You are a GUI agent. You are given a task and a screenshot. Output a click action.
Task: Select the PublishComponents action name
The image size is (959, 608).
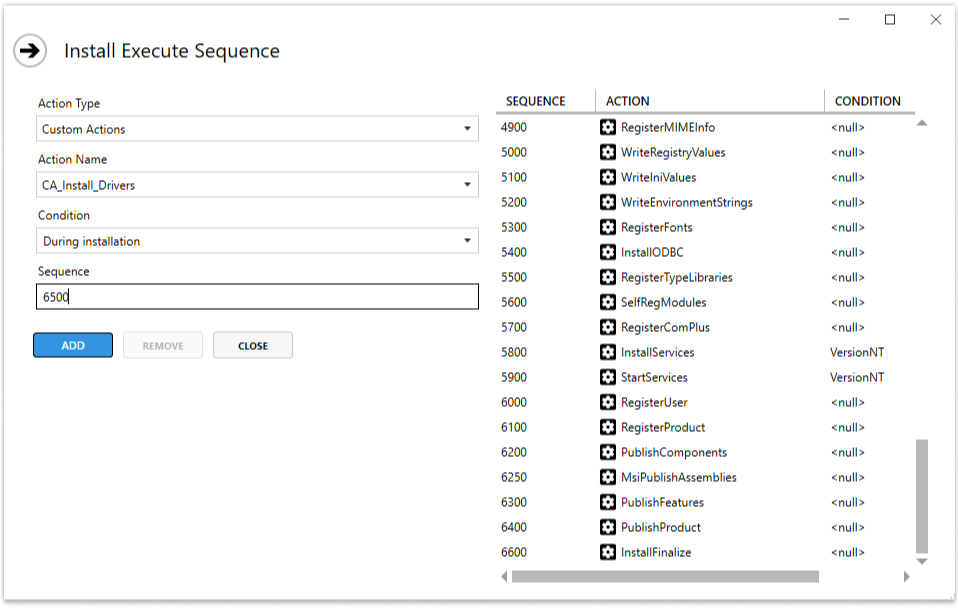coord(673,452)
